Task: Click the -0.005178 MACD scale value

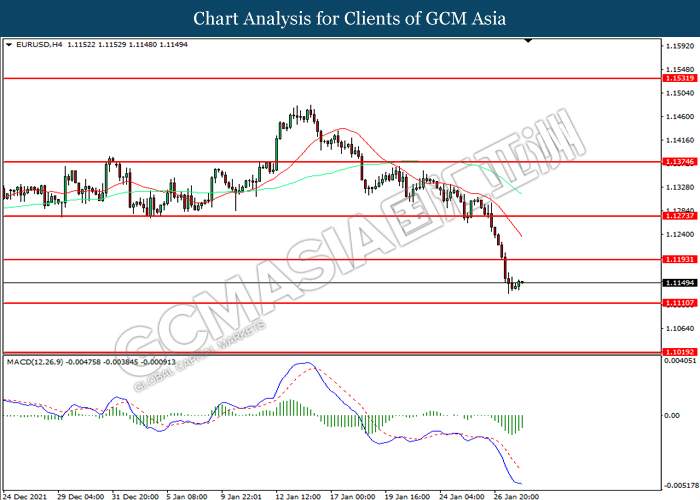Action: coord(681,485)
